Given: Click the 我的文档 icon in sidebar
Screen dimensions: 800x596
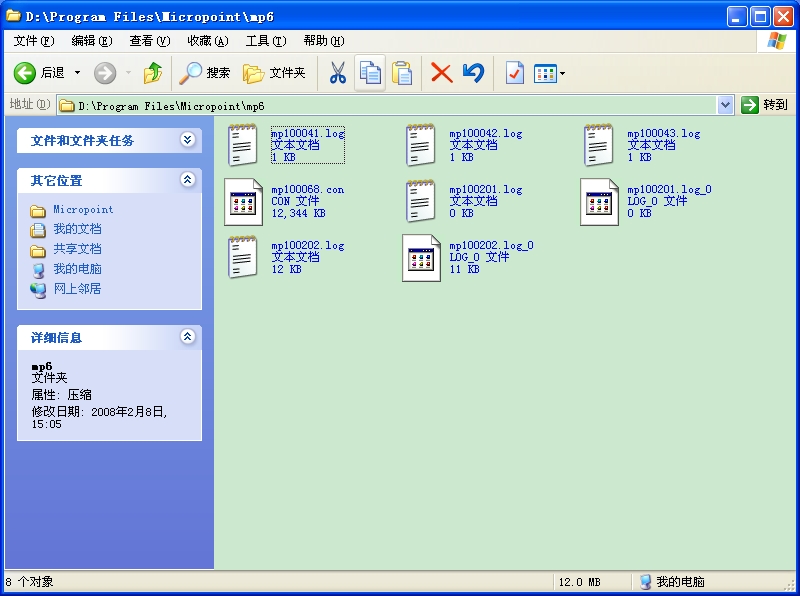Looking at the screenshot, I should tap(38, 230).
